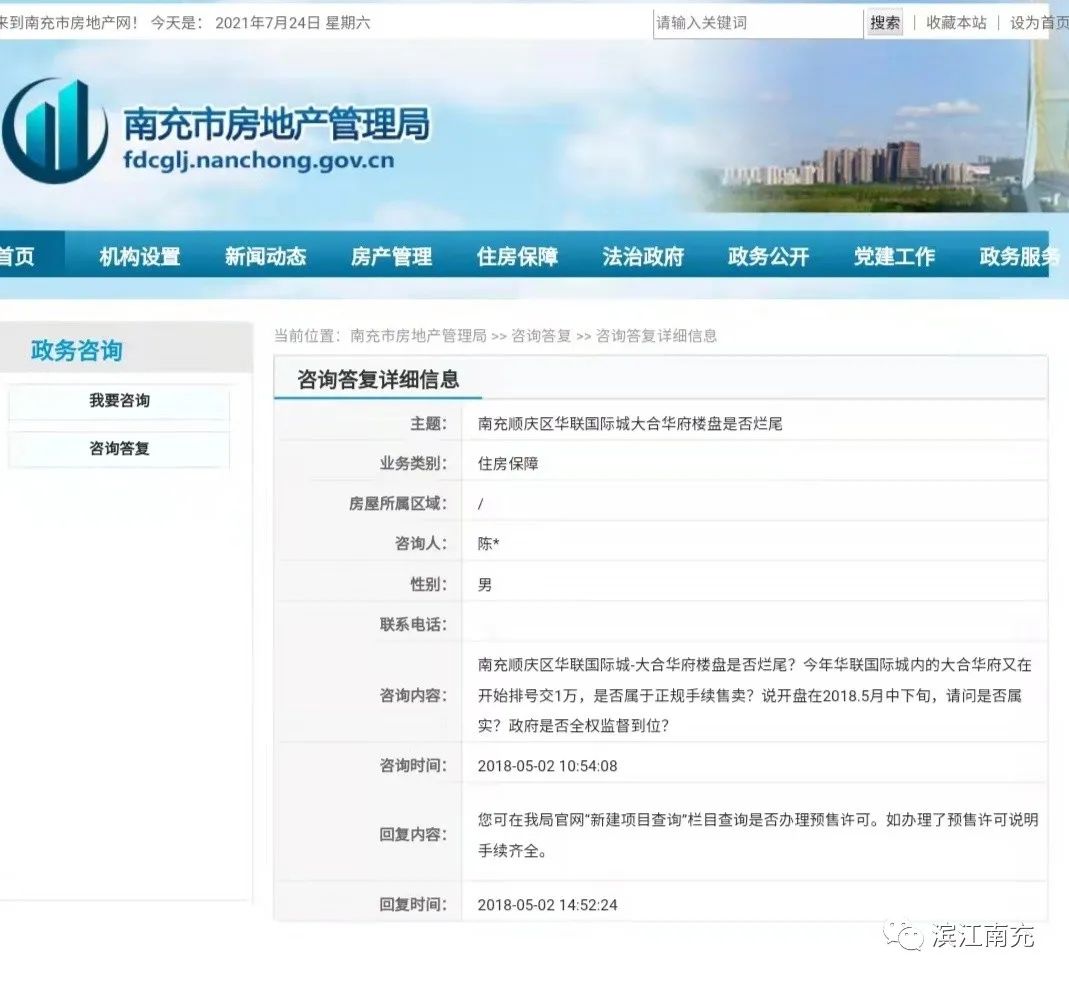
Task: Click the WeChat icon beside 滨江南充 watermark
Action: [909, 936]
